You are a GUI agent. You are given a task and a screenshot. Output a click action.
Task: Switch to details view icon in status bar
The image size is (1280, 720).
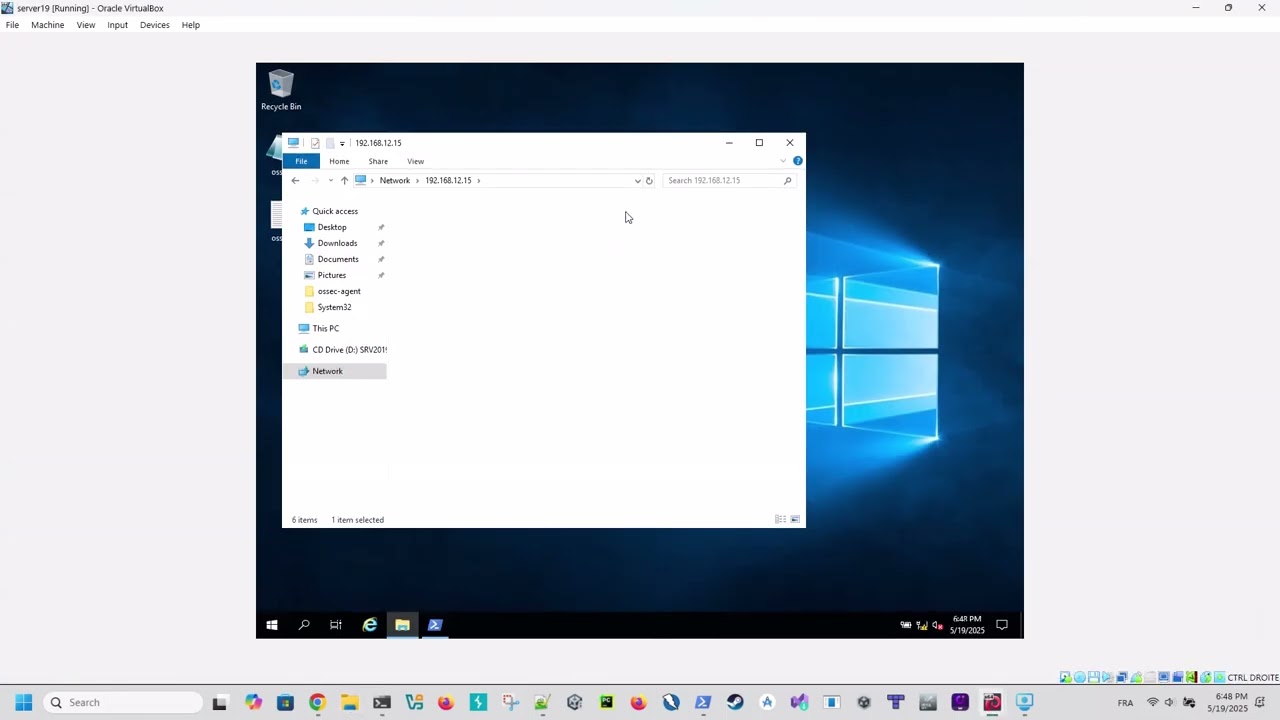pos(780,520)
